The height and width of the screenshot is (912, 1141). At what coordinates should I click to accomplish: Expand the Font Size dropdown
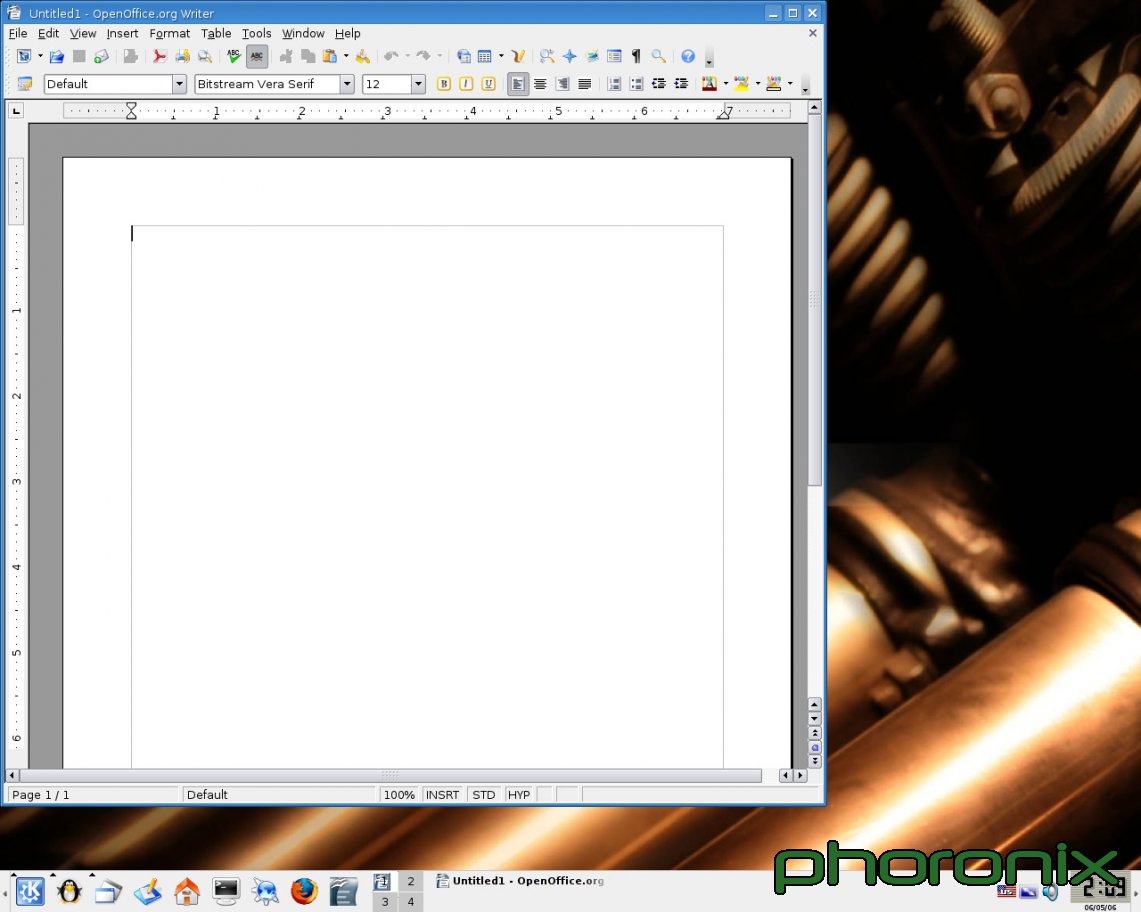click(418, 84)
